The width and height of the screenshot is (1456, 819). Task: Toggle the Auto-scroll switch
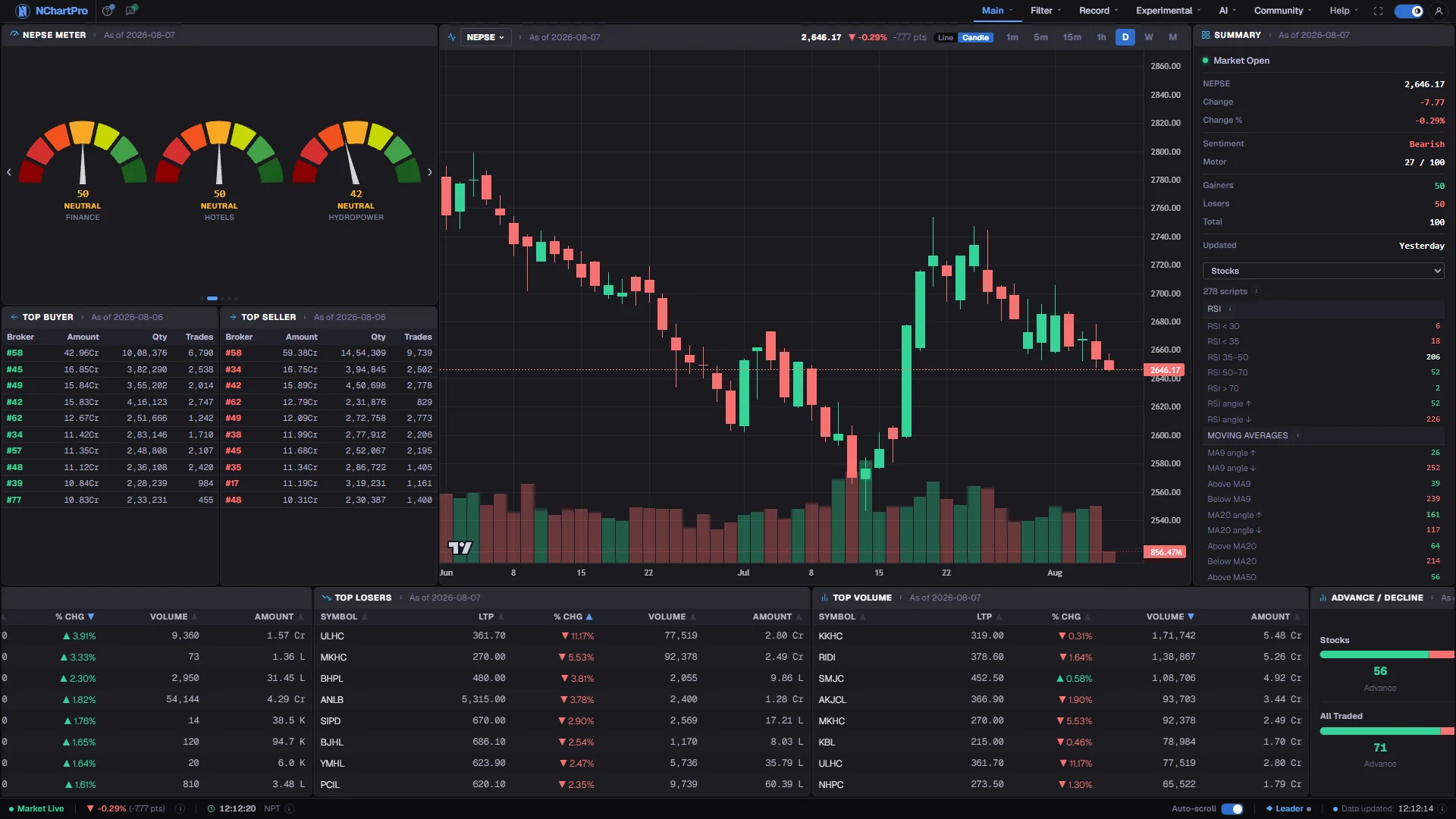(x=1232, y=808)
